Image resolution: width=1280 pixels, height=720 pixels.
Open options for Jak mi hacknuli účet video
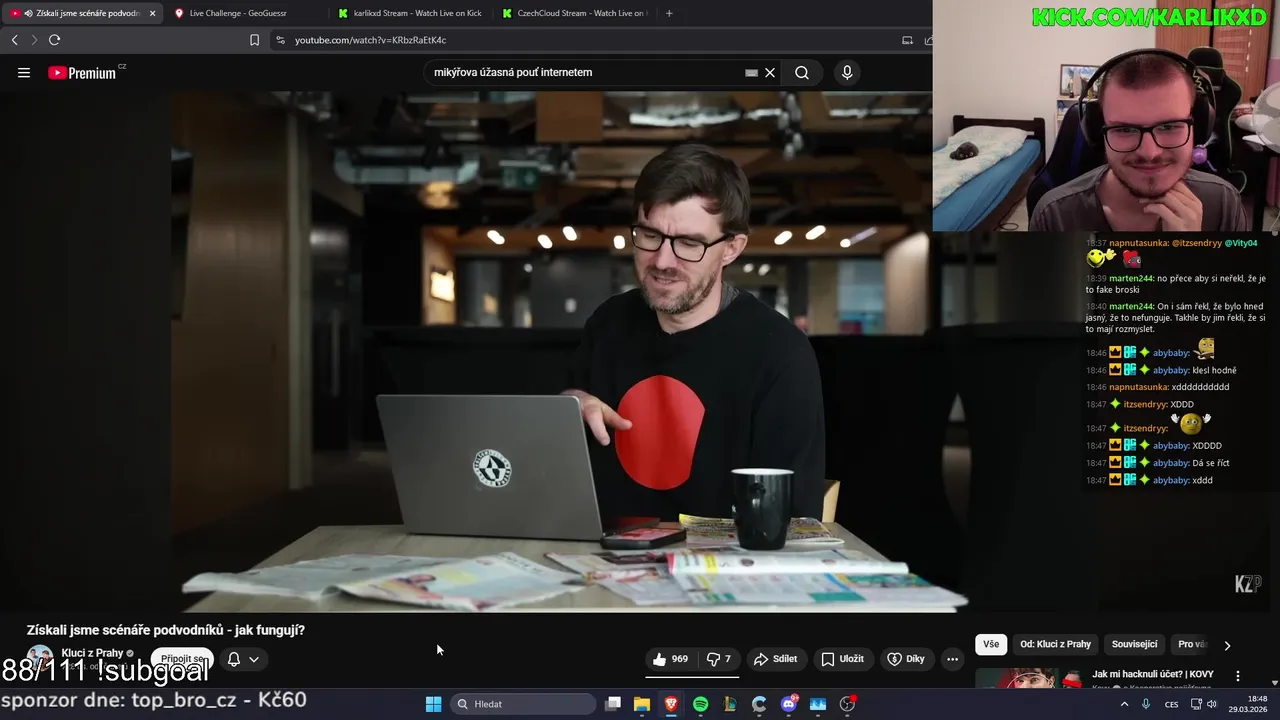pyautogui.click(x=1238, y=676)
